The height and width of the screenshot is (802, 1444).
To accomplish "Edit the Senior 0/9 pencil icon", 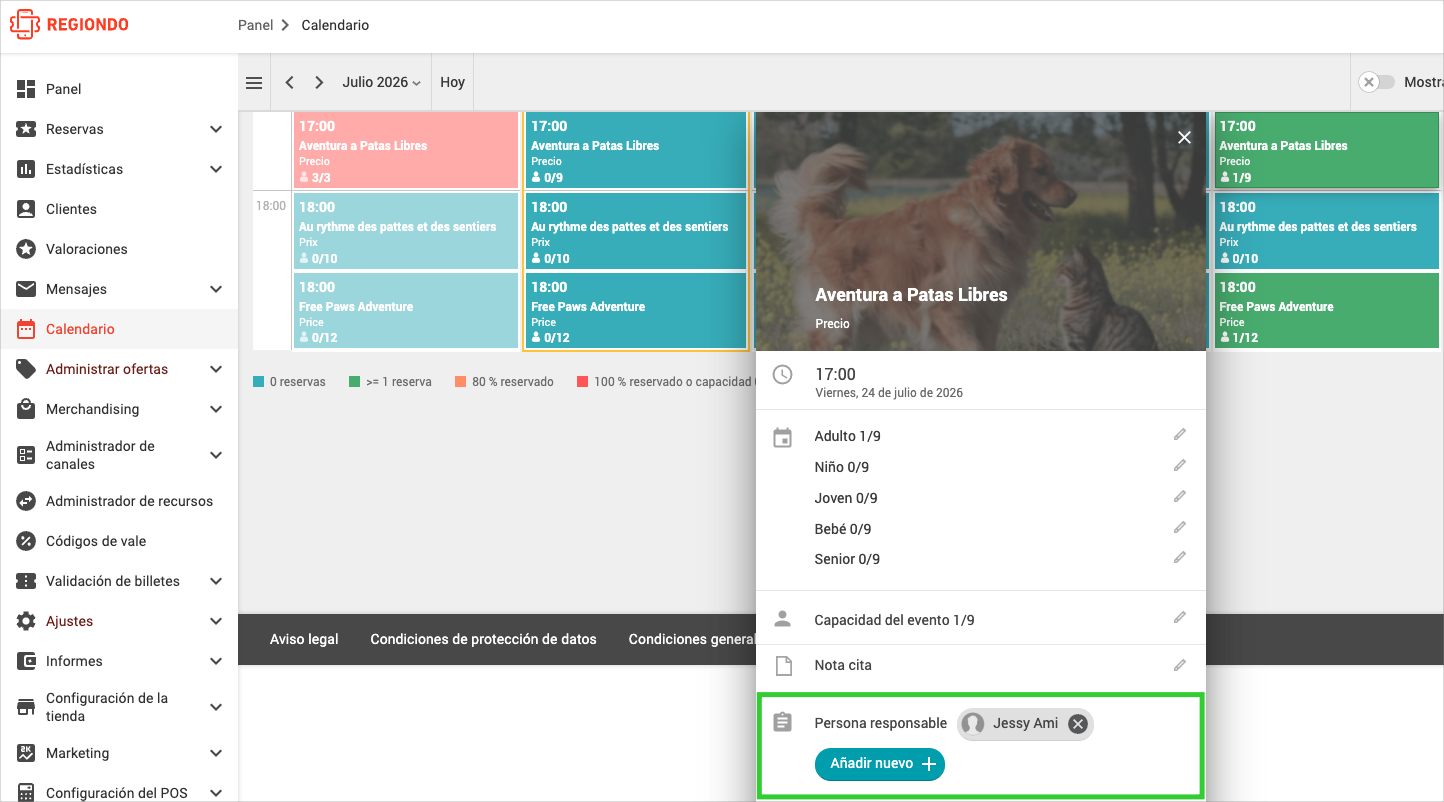I will 1180,558.
